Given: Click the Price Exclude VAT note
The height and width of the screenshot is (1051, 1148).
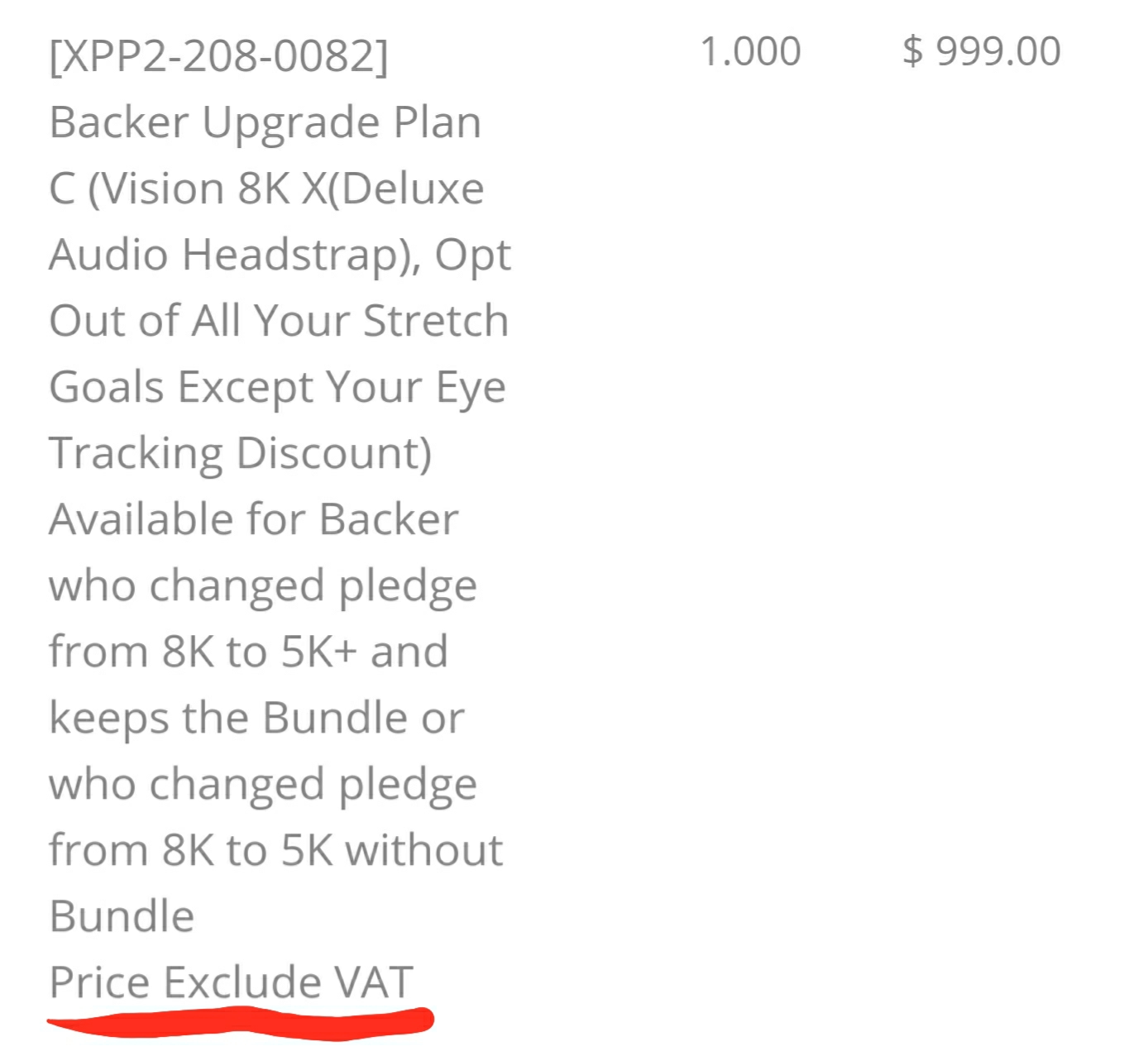Looking at the screenshot, I should [231, 982].
